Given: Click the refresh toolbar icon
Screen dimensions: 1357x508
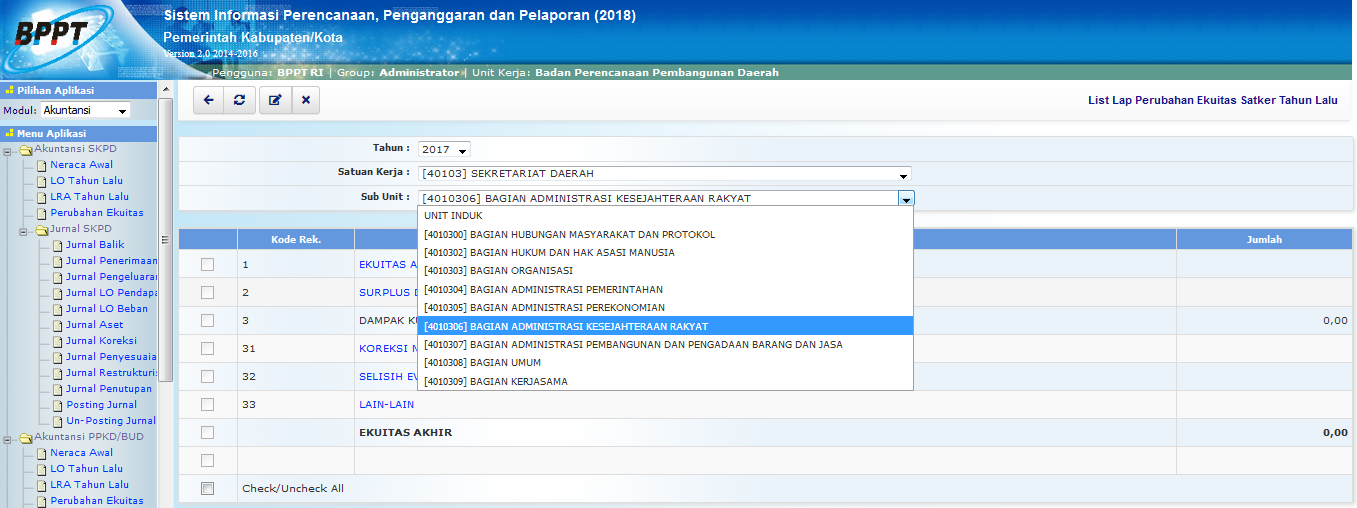Looking at the screenshot, I should point(238,100).
